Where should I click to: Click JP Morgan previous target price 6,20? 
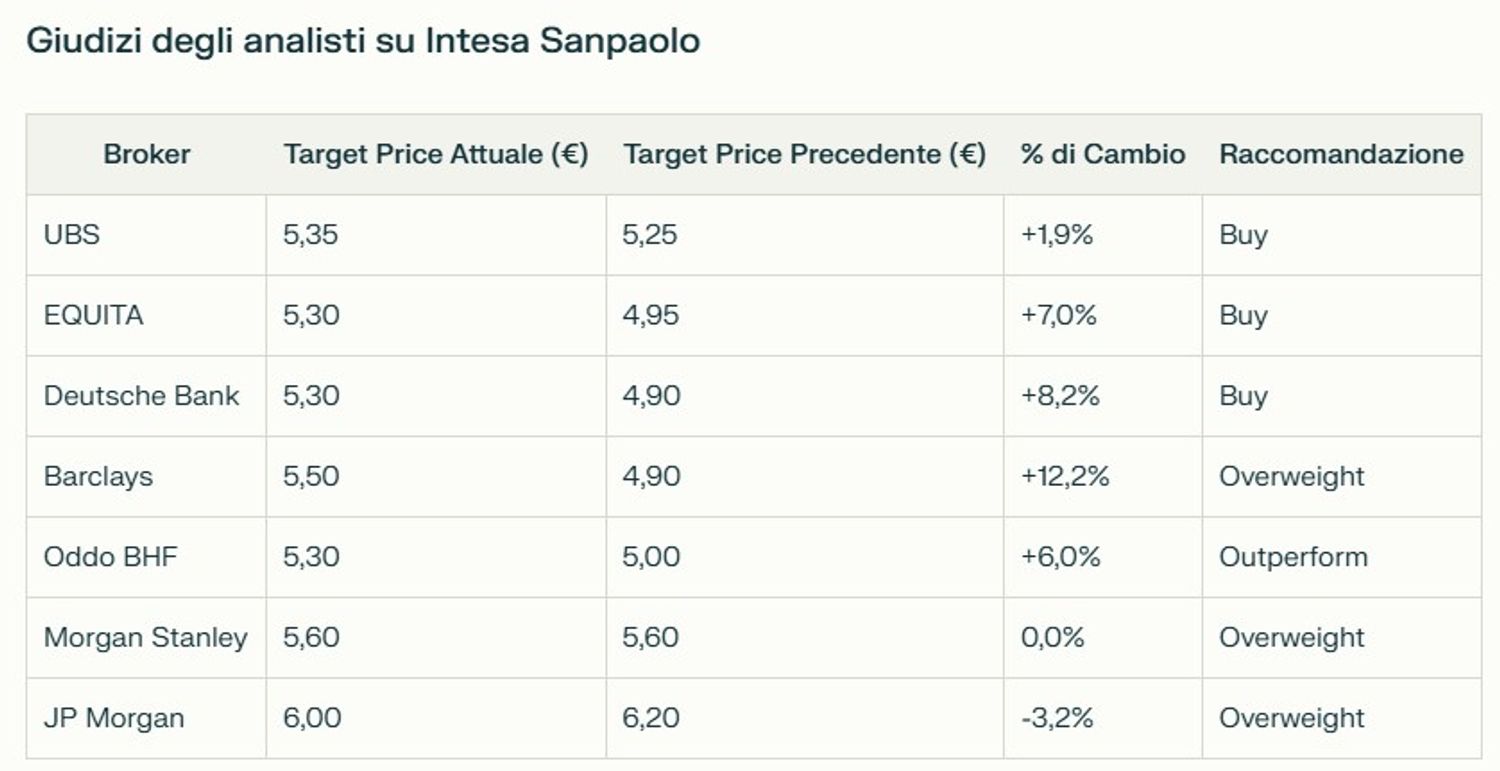(x=650, y=718)
